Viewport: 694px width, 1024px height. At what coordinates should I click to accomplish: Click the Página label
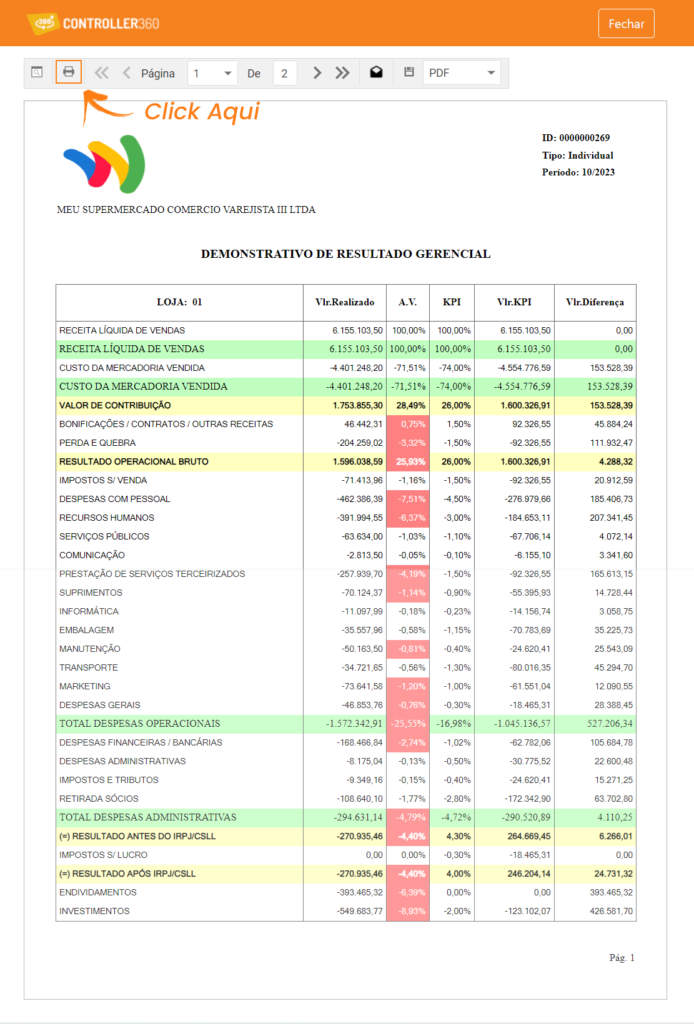coord(158,73)
